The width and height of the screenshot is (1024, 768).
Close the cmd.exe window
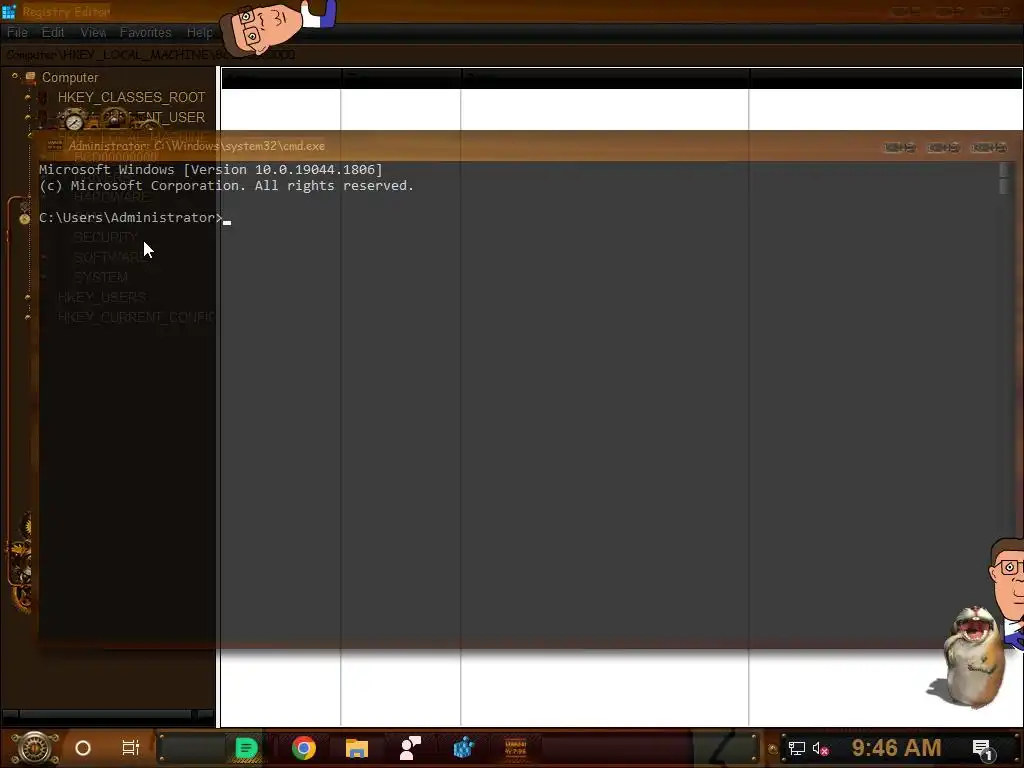(989, 148)
